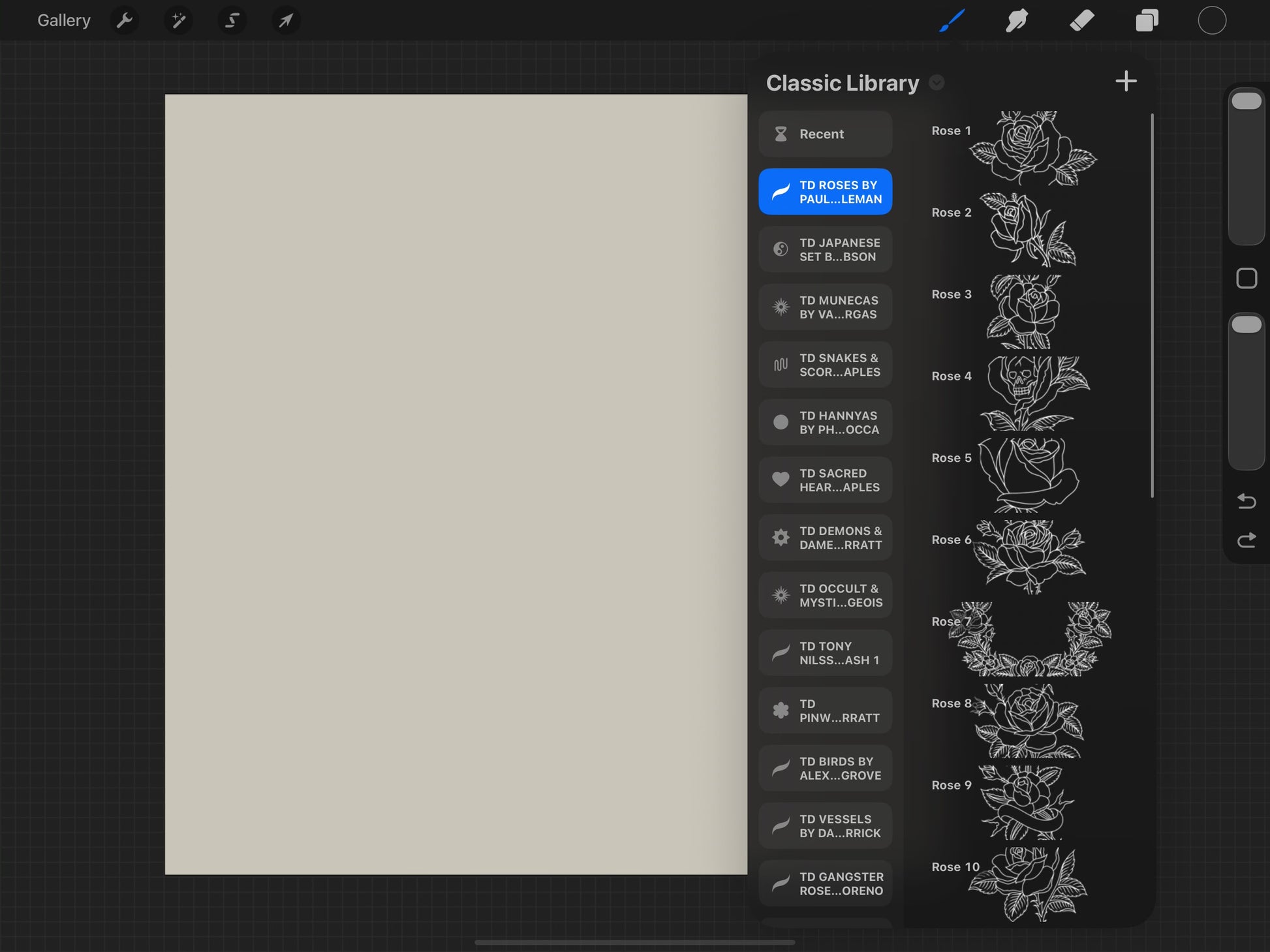The width and height of the screenshot is (1270, 952).
Task: Expand the Classic Library dropdown chevron
Action: 937,83
